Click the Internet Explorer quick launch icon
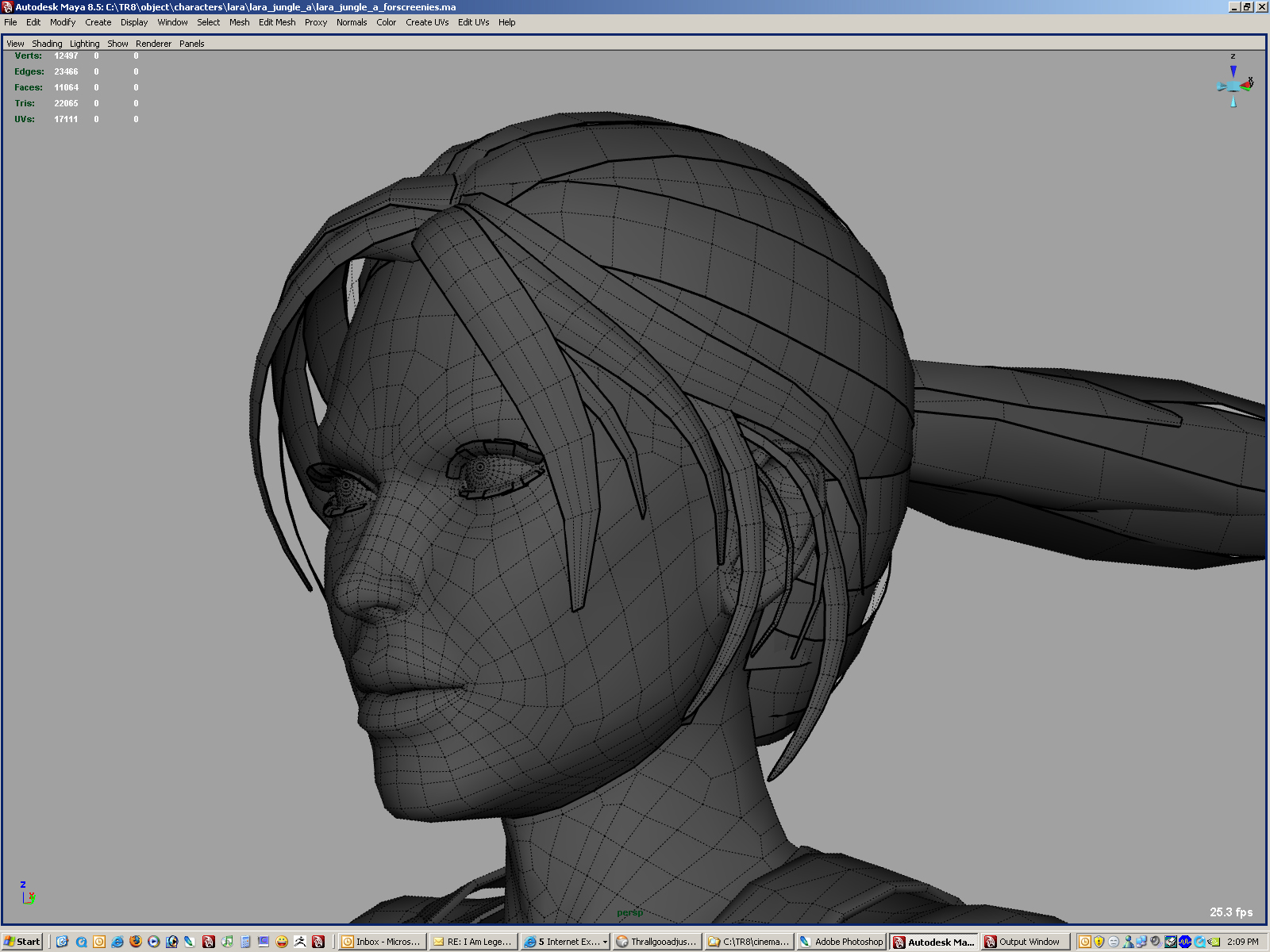 point(117,942)
